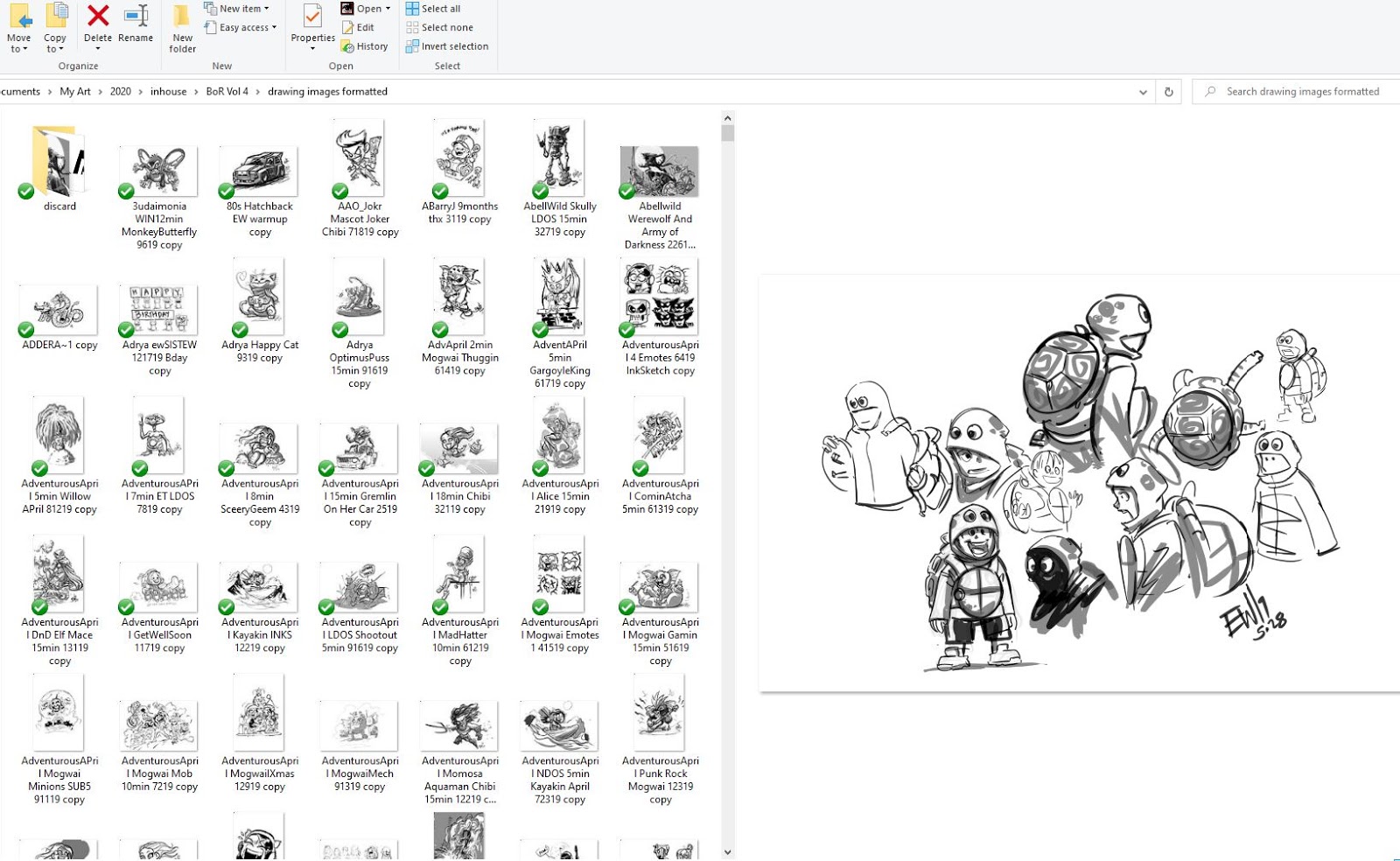1400x861 pixels.
Task: Select the discard folder icon
Action: (x=59, y=162)
